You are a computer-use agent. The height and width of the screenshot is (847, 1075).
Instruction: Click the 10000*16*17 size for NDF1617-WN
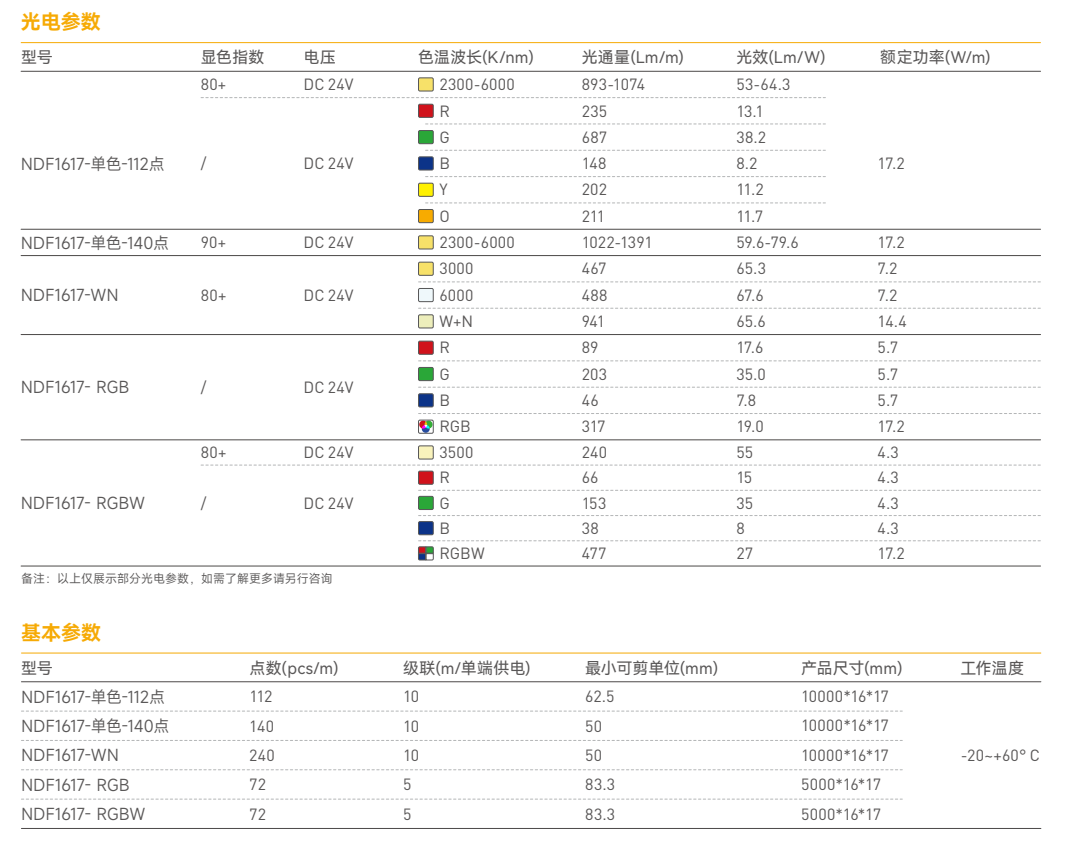(x=845, y=756)
